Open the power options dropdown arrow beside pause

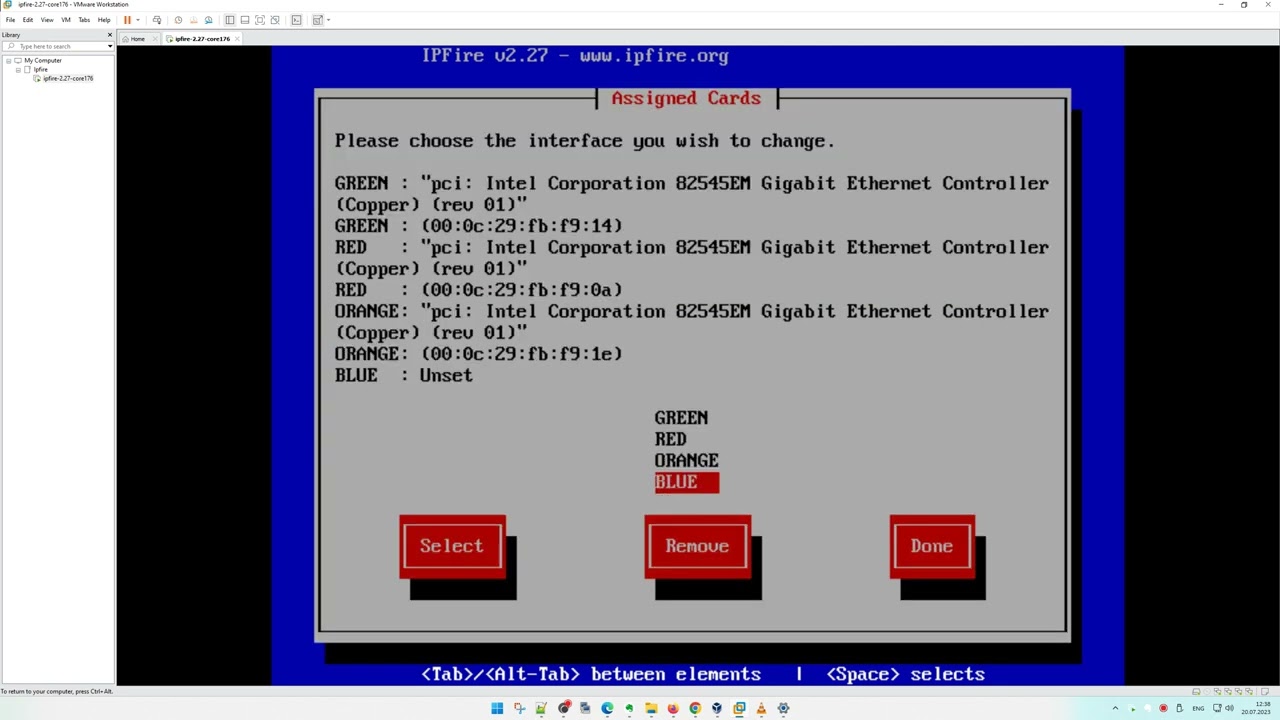138,20
